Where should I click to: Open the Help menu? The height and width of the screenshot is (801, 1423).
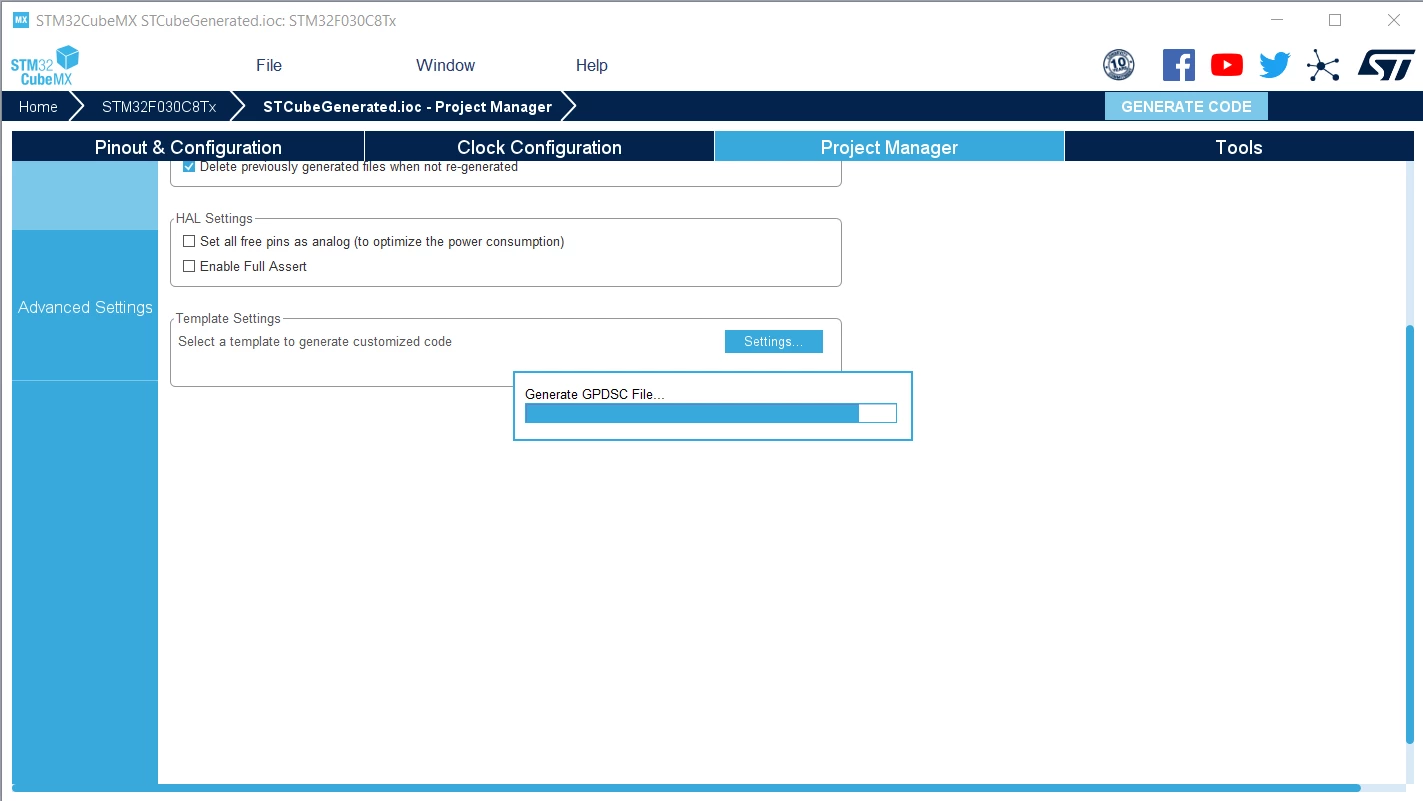[591, 65]
